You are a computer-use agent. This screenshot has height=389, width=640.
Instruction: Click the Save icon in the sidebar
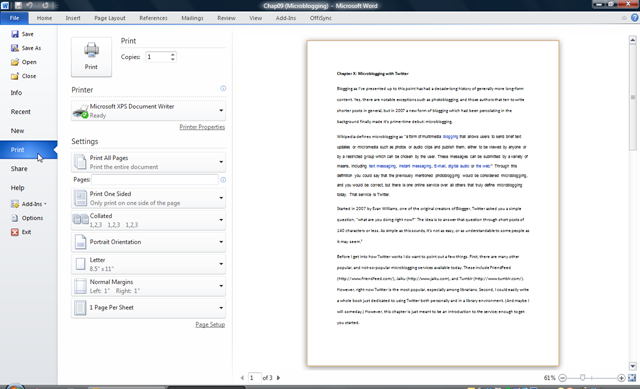tap(15, 34)
